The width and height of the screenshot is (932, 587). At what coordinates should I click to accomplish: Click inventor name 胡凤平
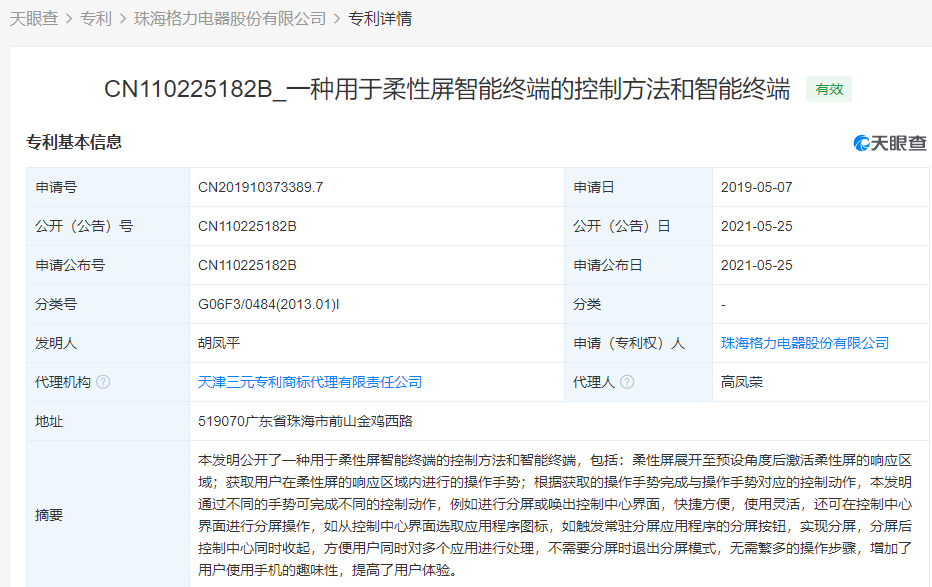click(219, 343)
